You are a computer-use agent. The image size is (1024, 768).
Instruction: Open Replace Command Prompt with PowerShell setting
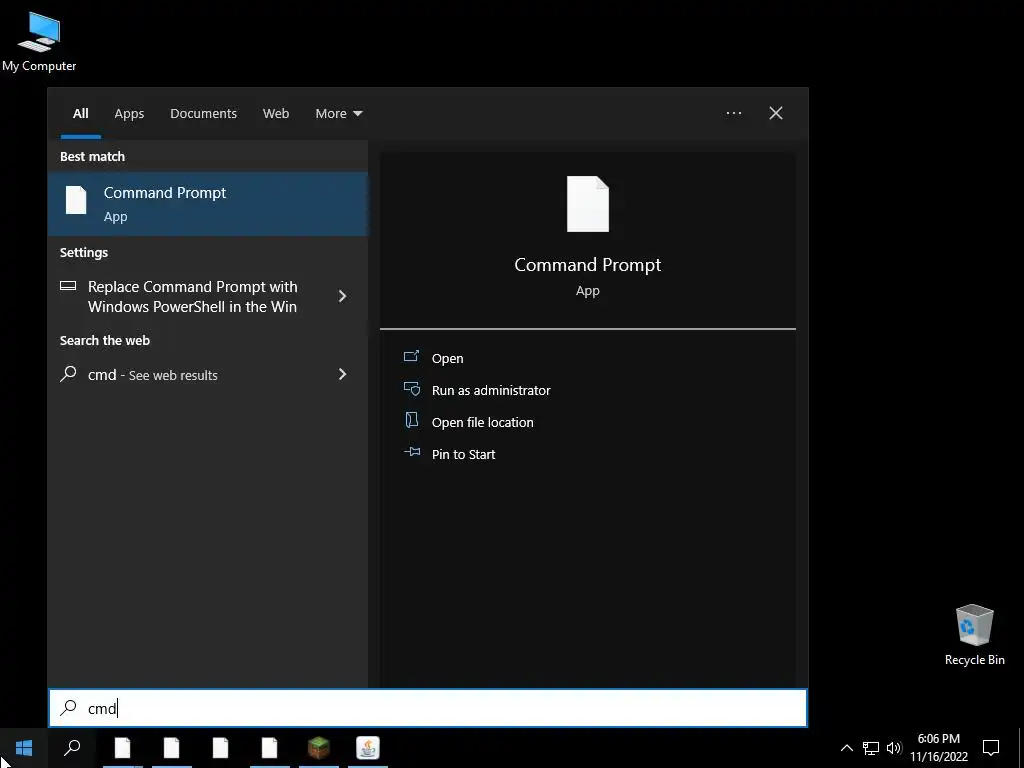pos(192,296)
